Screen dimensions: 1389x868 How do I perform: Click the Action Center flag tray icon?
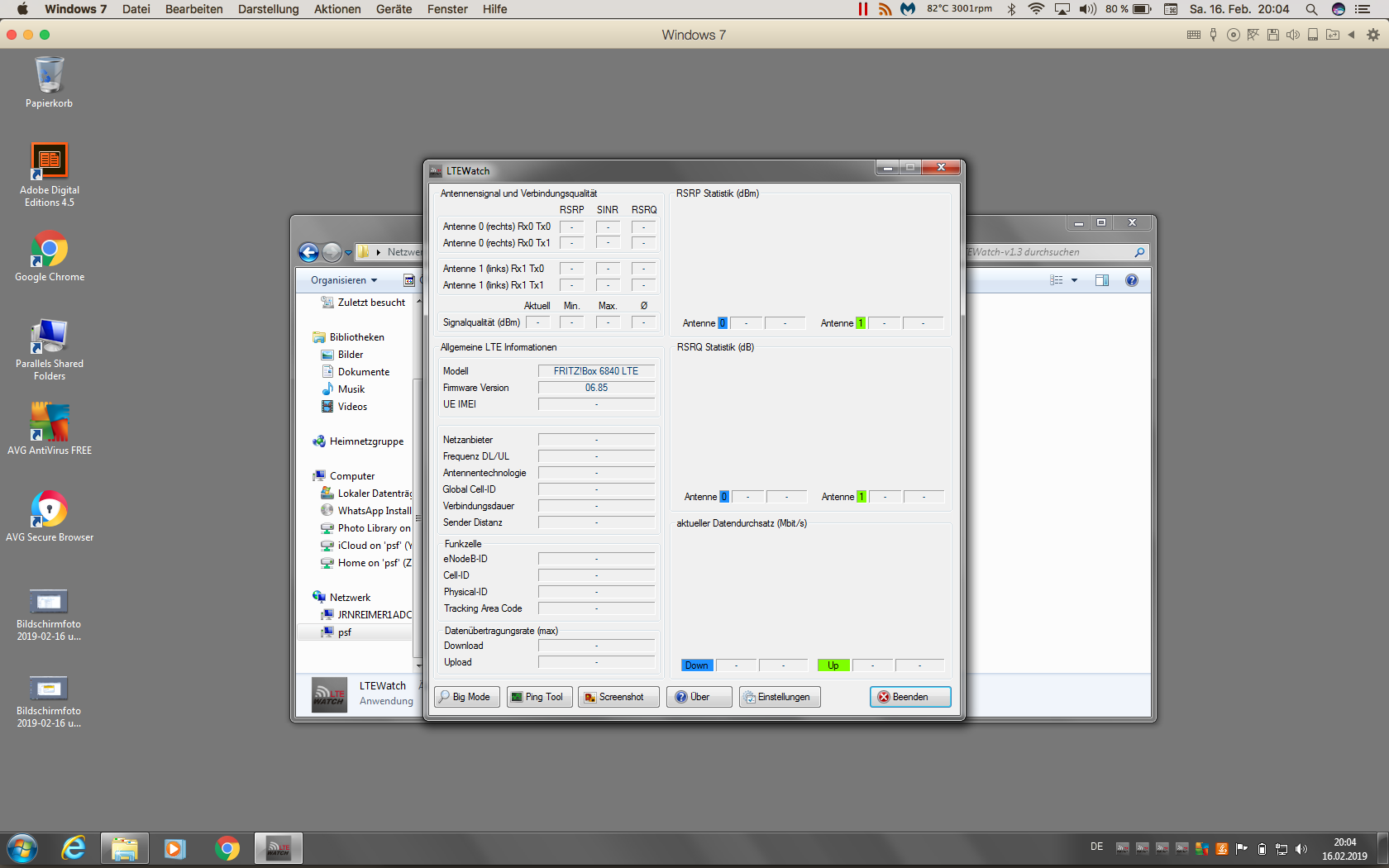click(x=1242, y=849)
